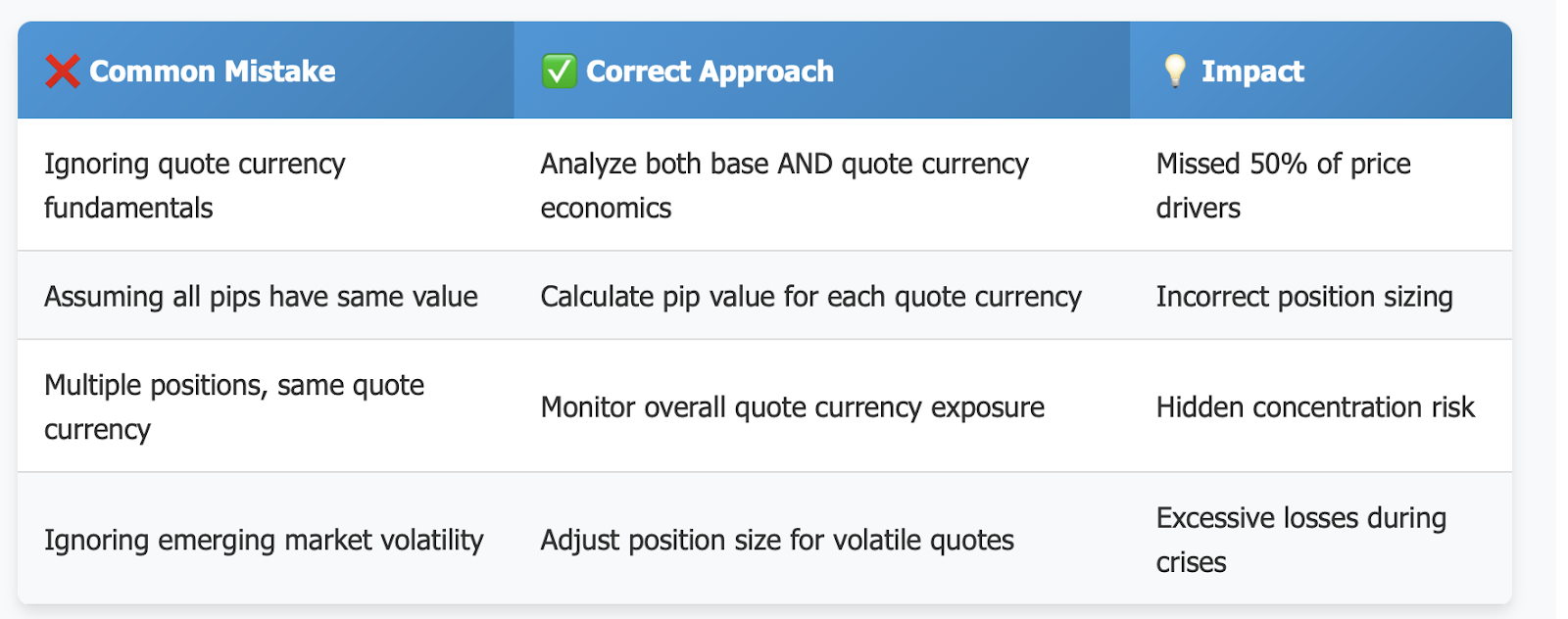Click "Missed 50% of price drivers" cell
This screenshot has width=1568, height=619.
(x=1283, y=185)
